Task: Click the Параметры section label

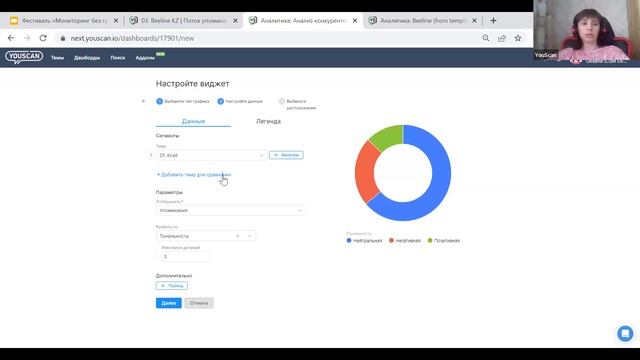Action: 169,192
